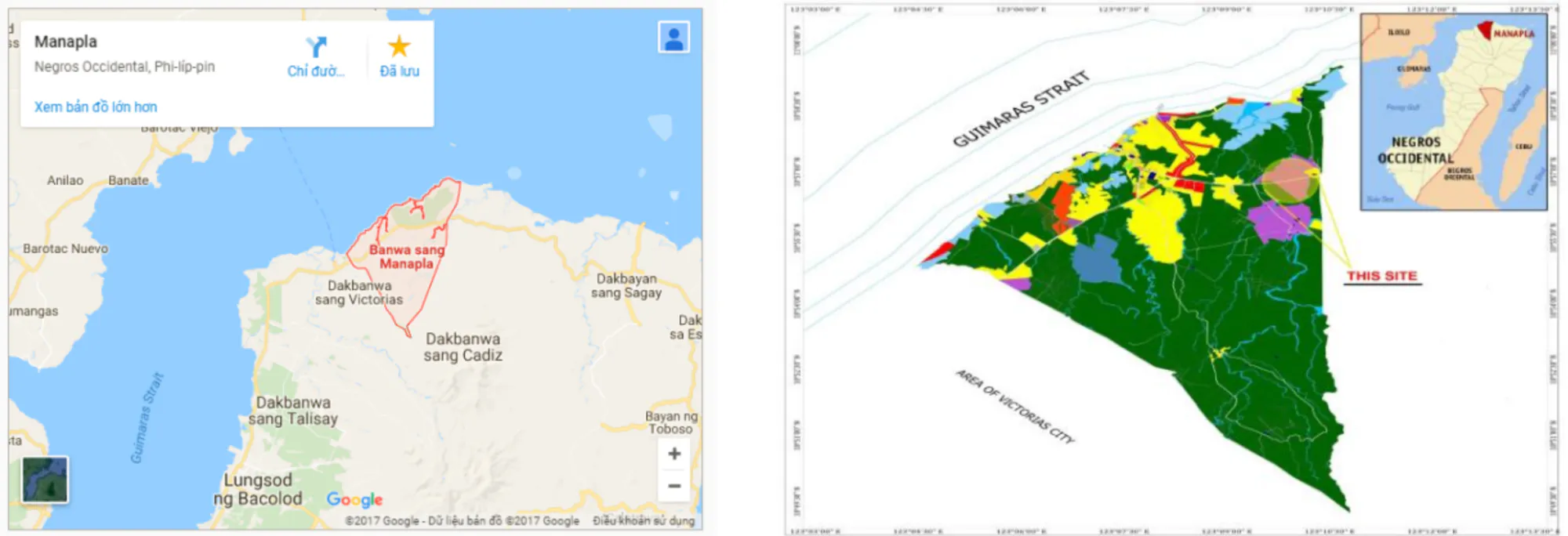Click the 'Anilao' map label
The height and width of the screenshot is (536, 1568).
65,180
